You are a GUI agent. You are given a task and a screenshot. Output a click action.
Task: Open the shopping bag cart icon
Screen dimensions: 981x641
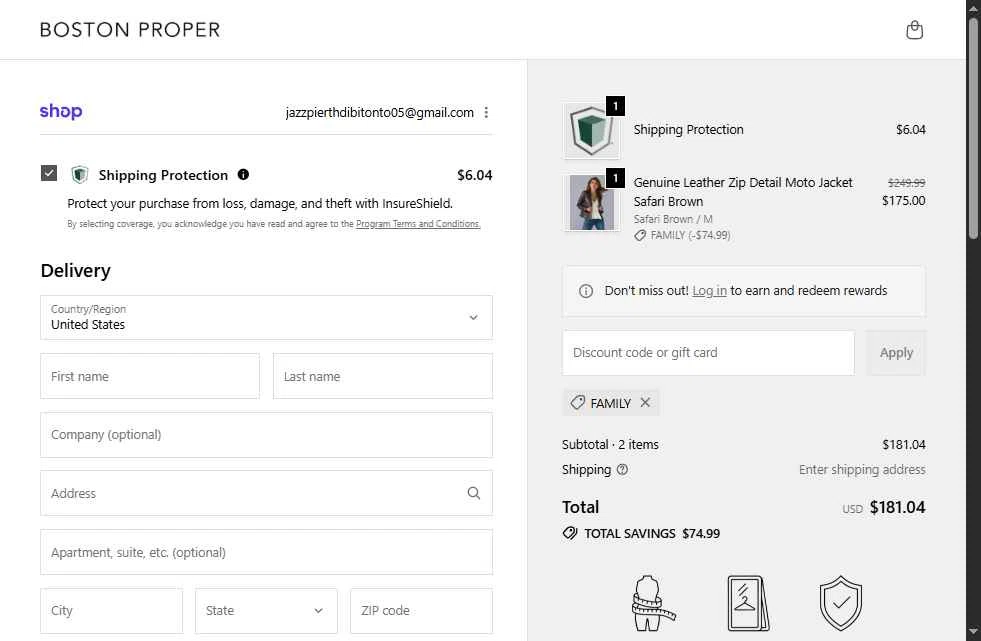point(914,30)
